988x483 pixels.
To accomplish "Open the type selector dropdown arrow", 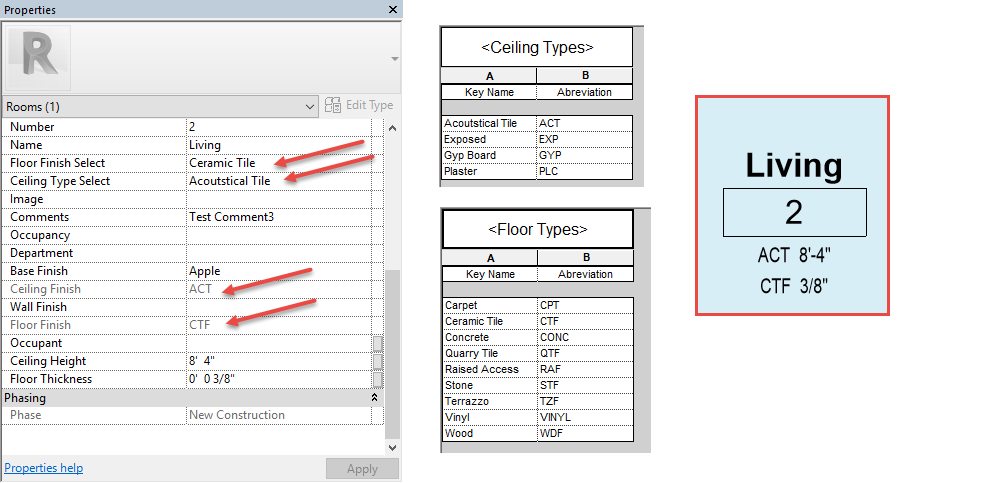I will coord(394,59).
